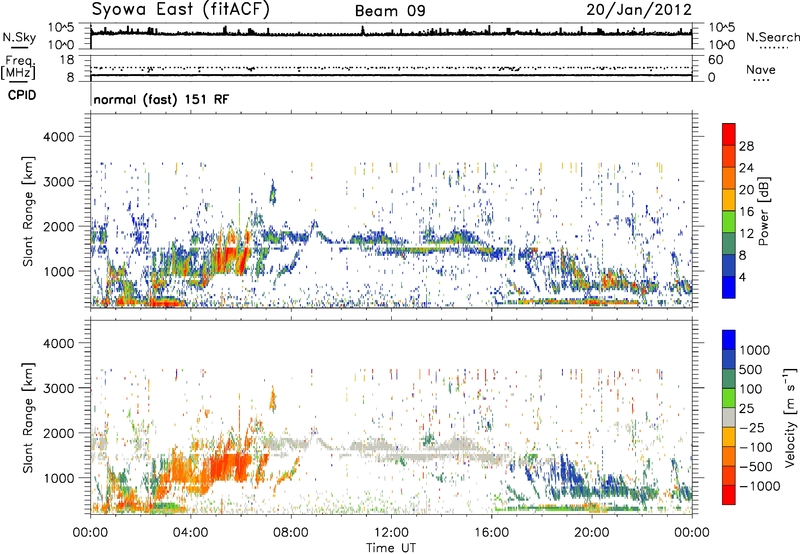Pick the top red segment of power color bar

729,135
